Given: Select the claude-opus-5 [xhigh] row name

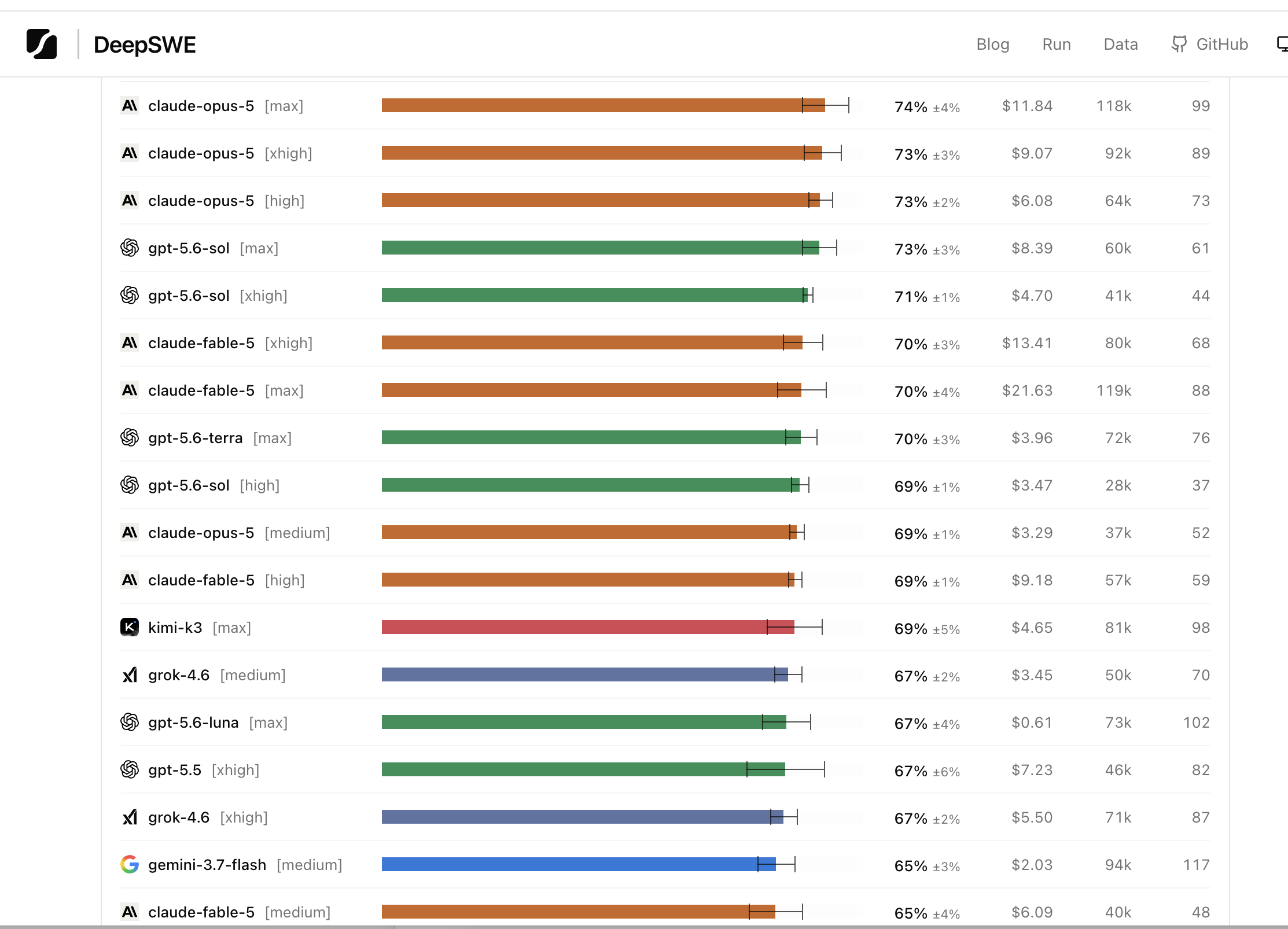Looking at the screenshot, I should [230, 153].
